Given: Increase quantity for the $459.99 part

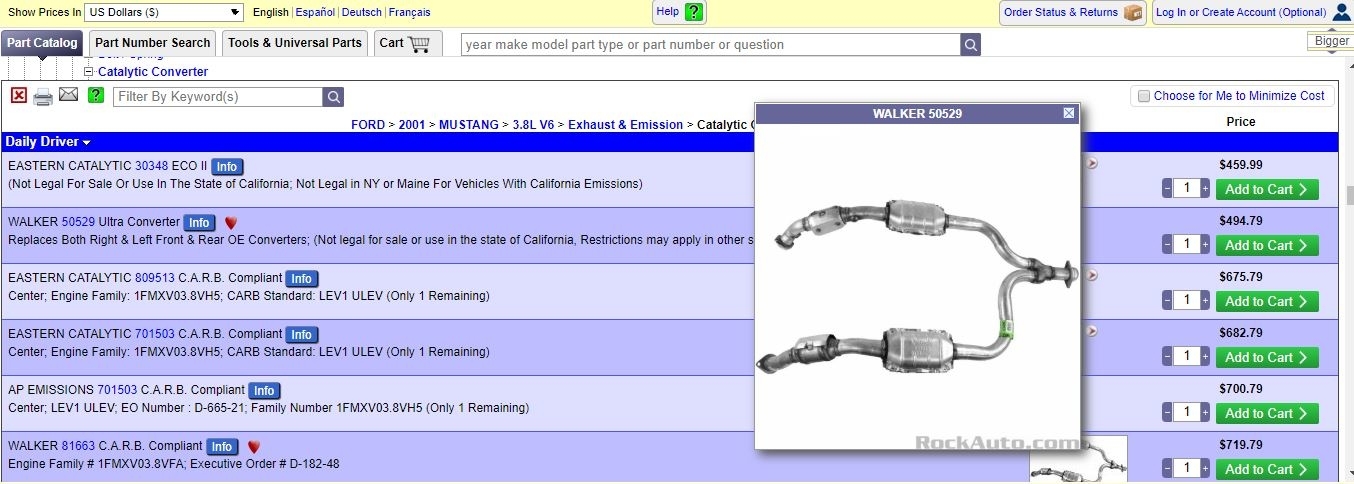Looking at the screenshot, I should pos(1205,188).
